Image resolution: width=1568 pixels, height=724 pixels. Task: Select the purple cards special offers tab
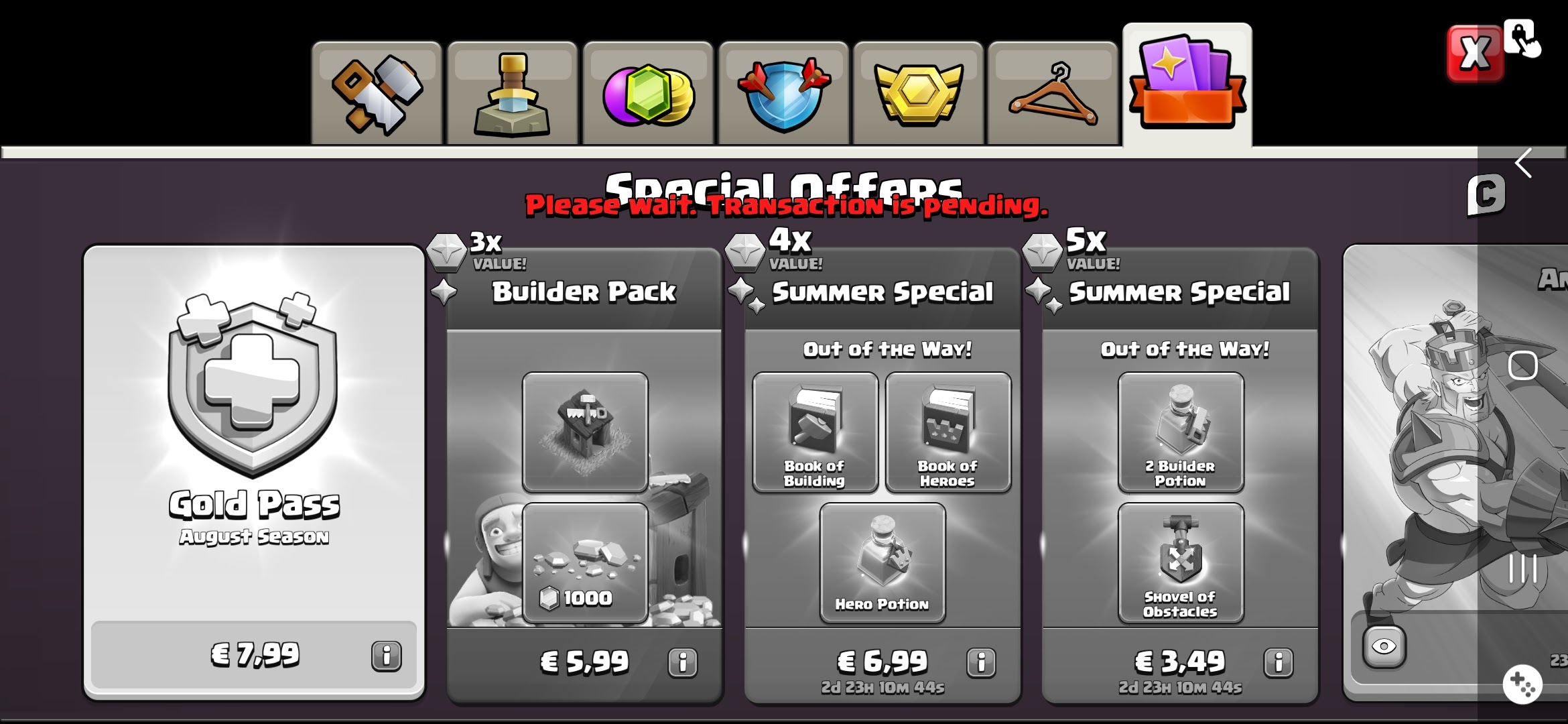(x=1187, y=84)
